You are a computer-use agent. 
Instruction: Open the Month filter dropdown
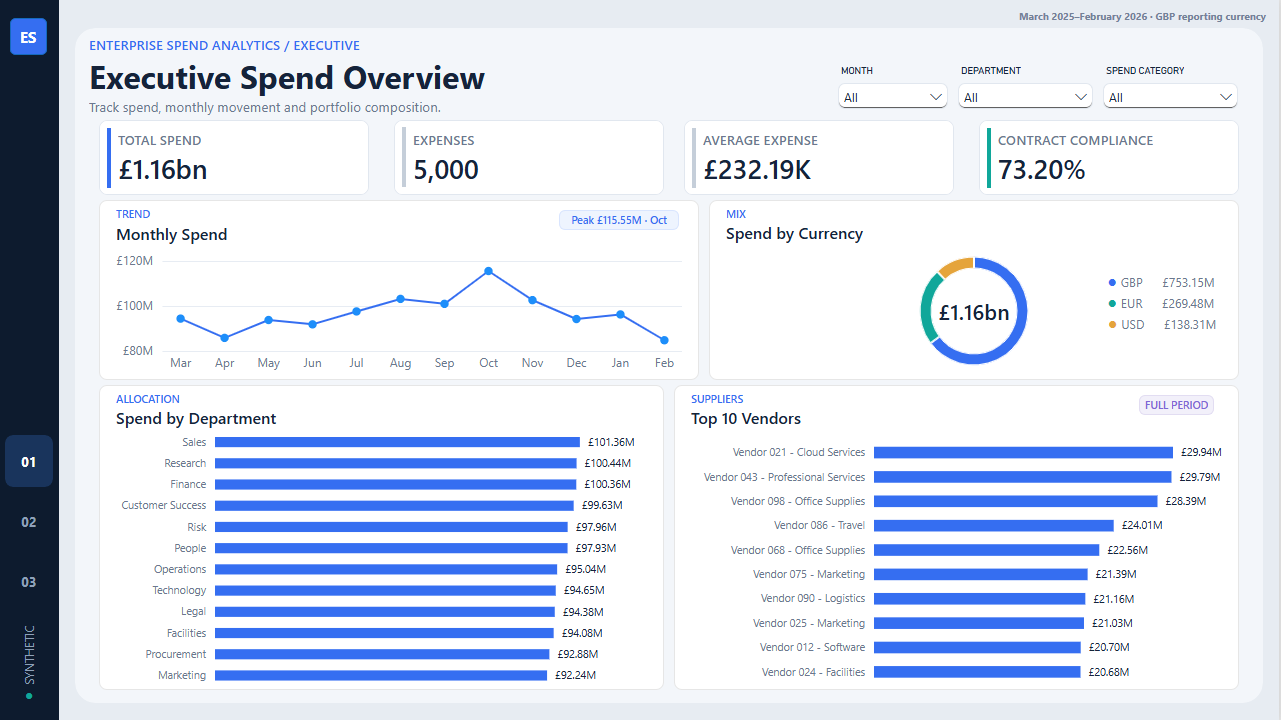(893, 97)
